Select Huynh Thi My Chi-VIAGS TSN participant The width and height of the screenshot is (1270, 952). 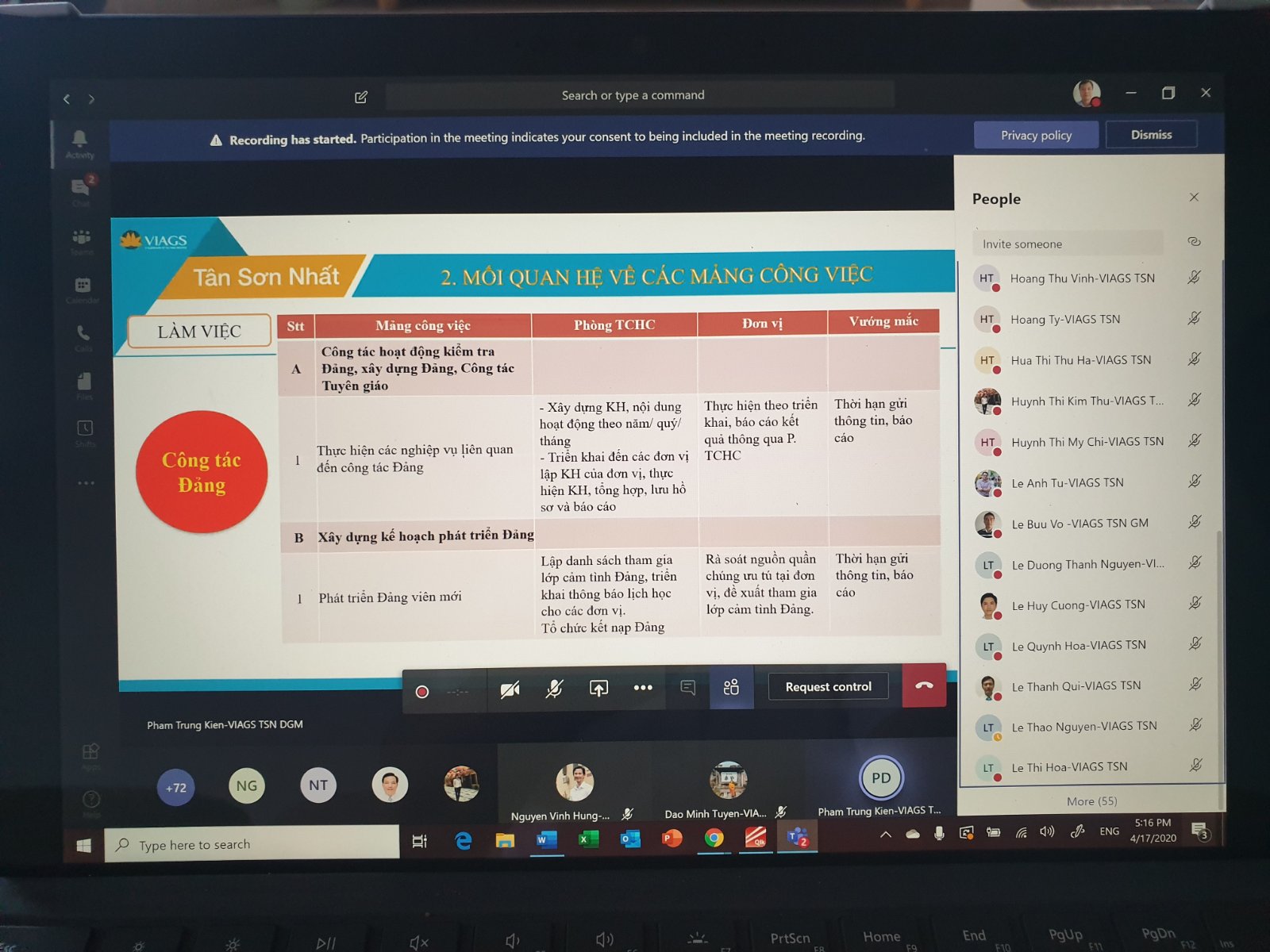tap(1089, 441)
